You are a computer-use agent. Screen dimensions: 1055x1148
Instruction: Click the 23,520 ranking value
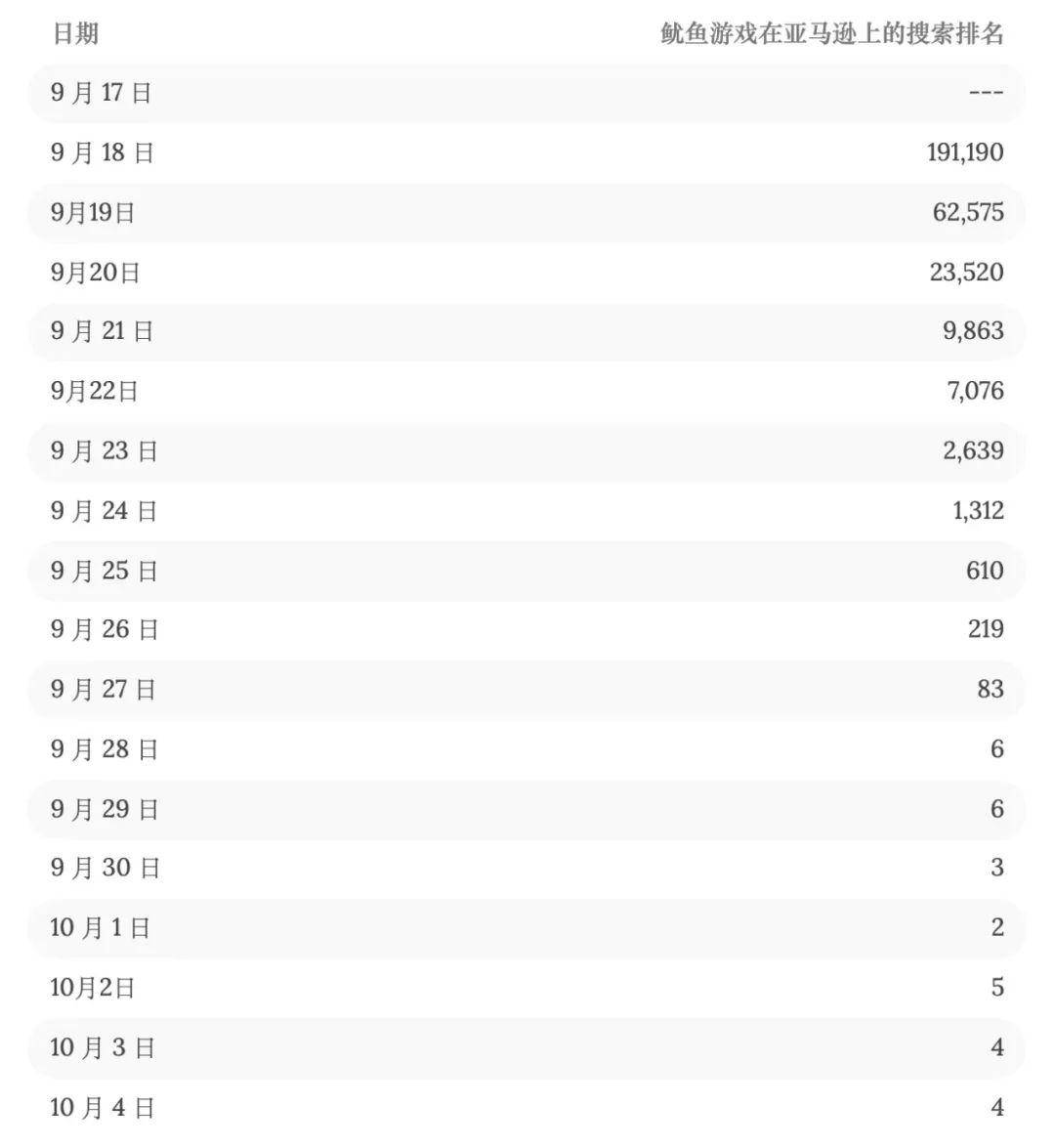tap(966, 273)
